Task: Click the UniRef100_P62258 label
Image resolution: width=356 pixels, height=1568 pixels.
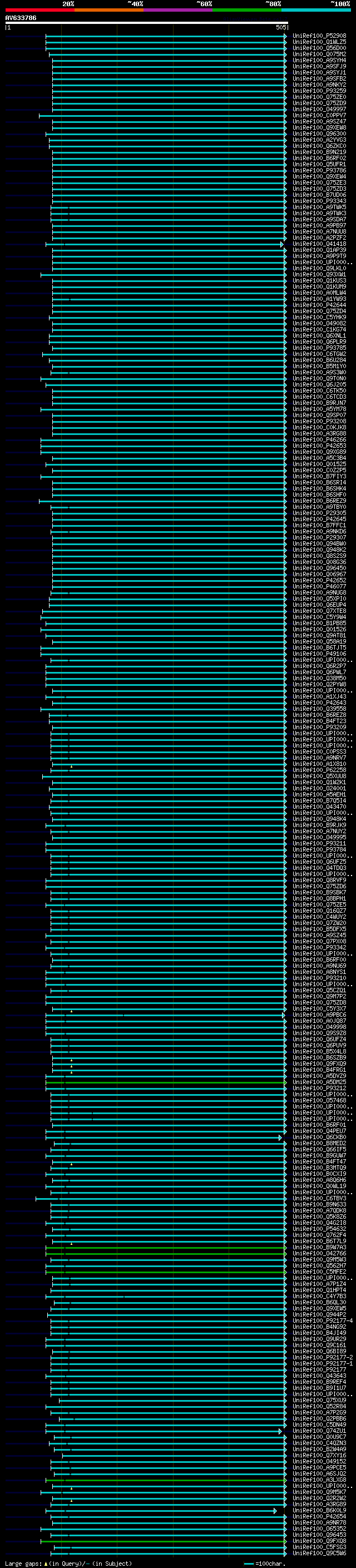Action: pyautogui.click(x=319, y=770)
